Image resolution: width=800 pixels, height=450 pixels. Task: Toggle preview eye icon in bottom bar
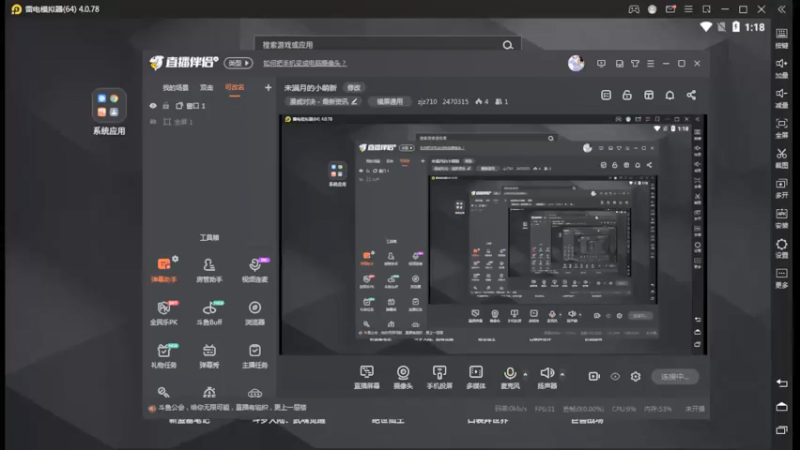coord(615,377)
